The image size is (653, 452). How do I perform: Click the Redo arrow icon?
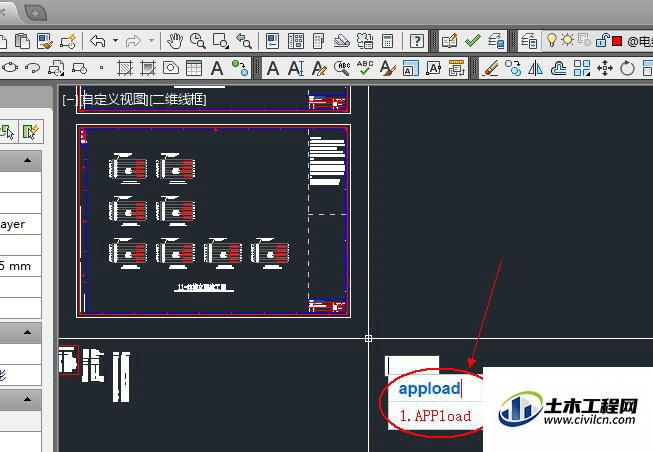point(133,41)
